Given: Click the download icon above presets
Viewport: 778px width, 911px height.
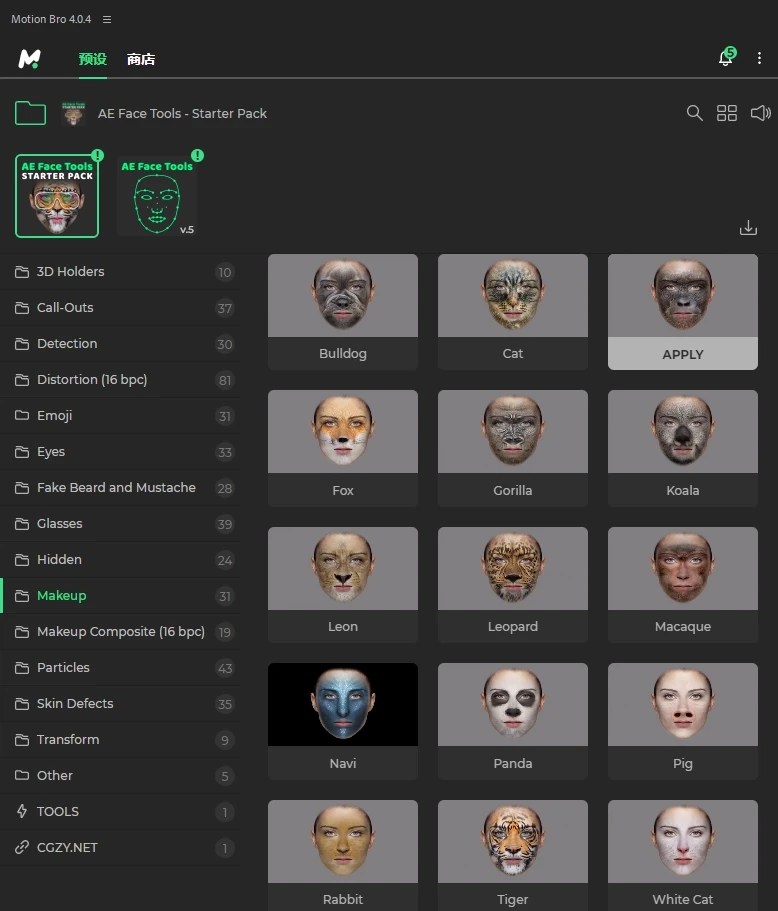Looking at the screenshot, I should tap(748, 228).
